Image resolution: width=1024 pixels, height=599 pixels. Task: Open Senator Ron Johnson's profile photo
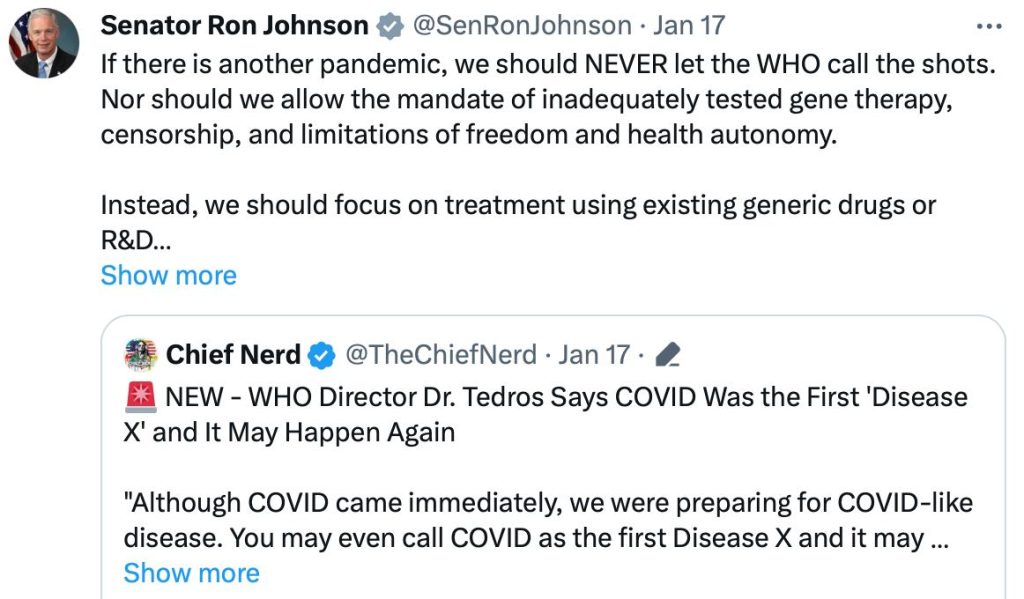[x=44, y=43]
